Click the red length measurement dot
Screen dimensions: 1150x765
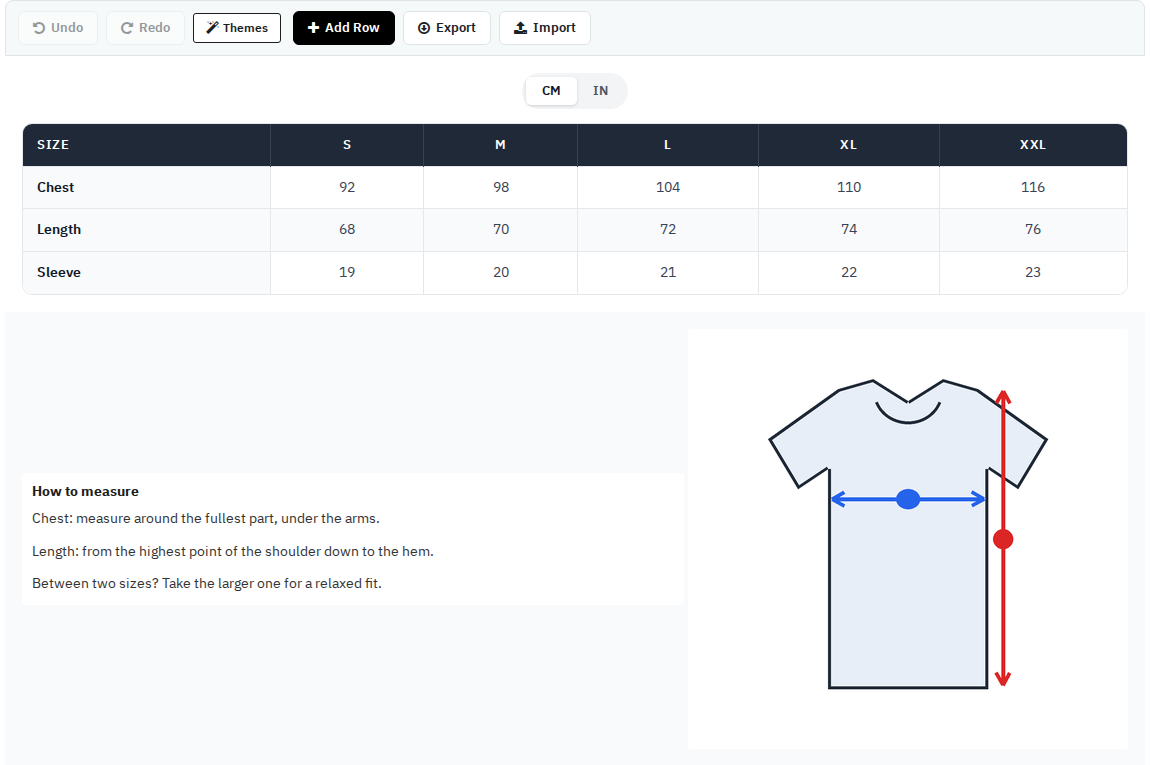1003,540
